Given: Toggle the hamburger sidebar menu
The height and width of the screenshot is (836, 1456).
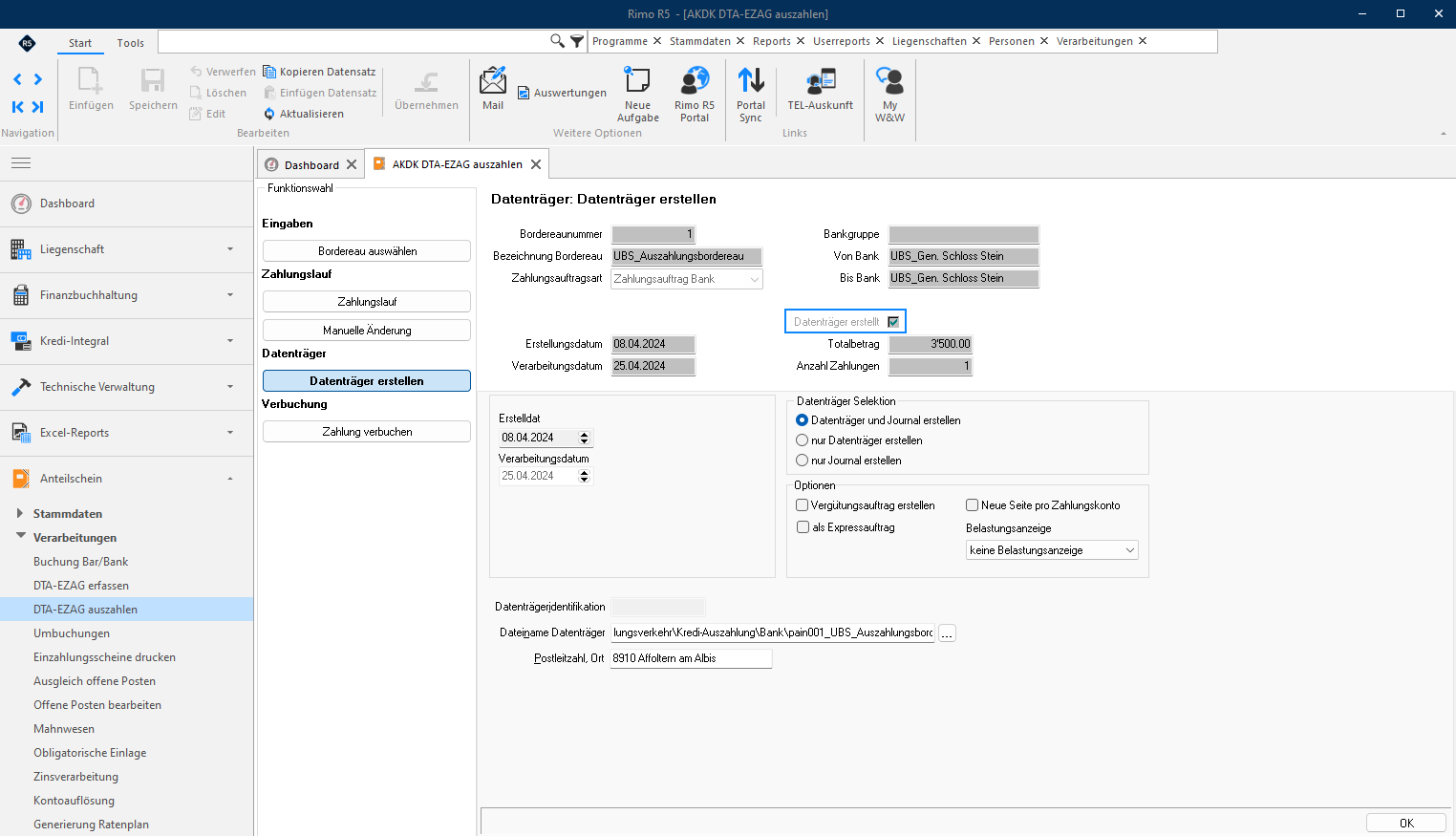Looking at the screenshot, I should click(21, 163).
